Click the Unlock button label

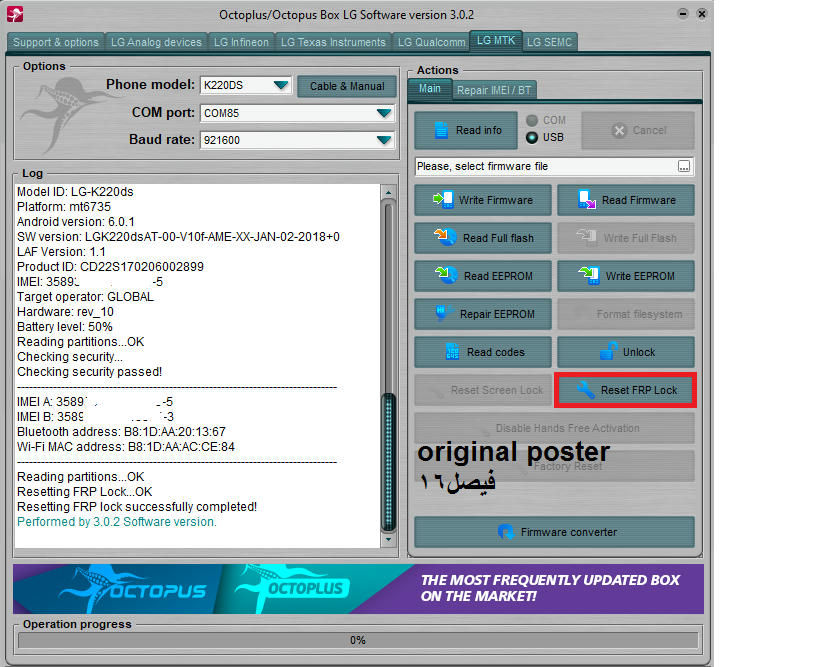(639, 352)
